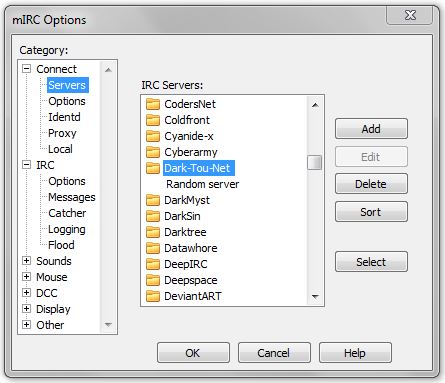Expand the Display category

[26, 309]
